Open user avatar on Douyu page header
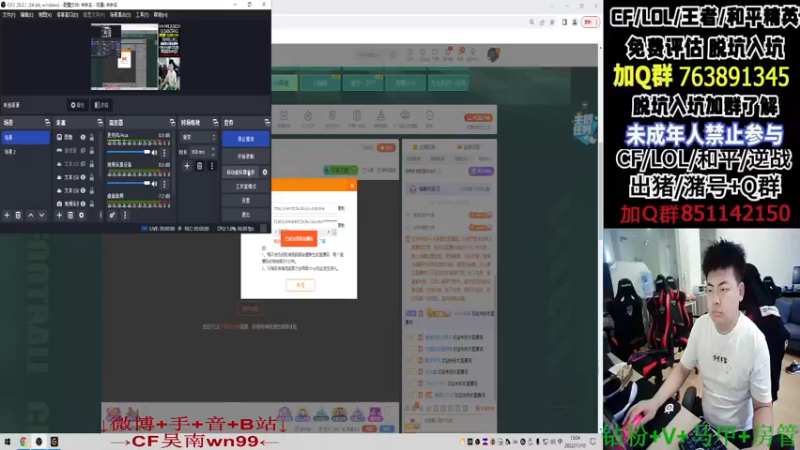 coord(493,54)
